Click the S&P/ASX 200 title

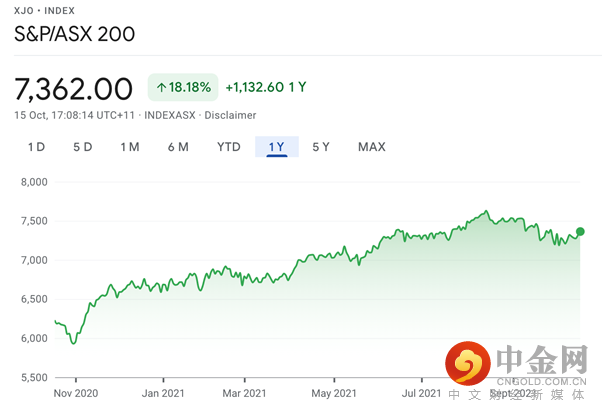[x=74, y=33]
